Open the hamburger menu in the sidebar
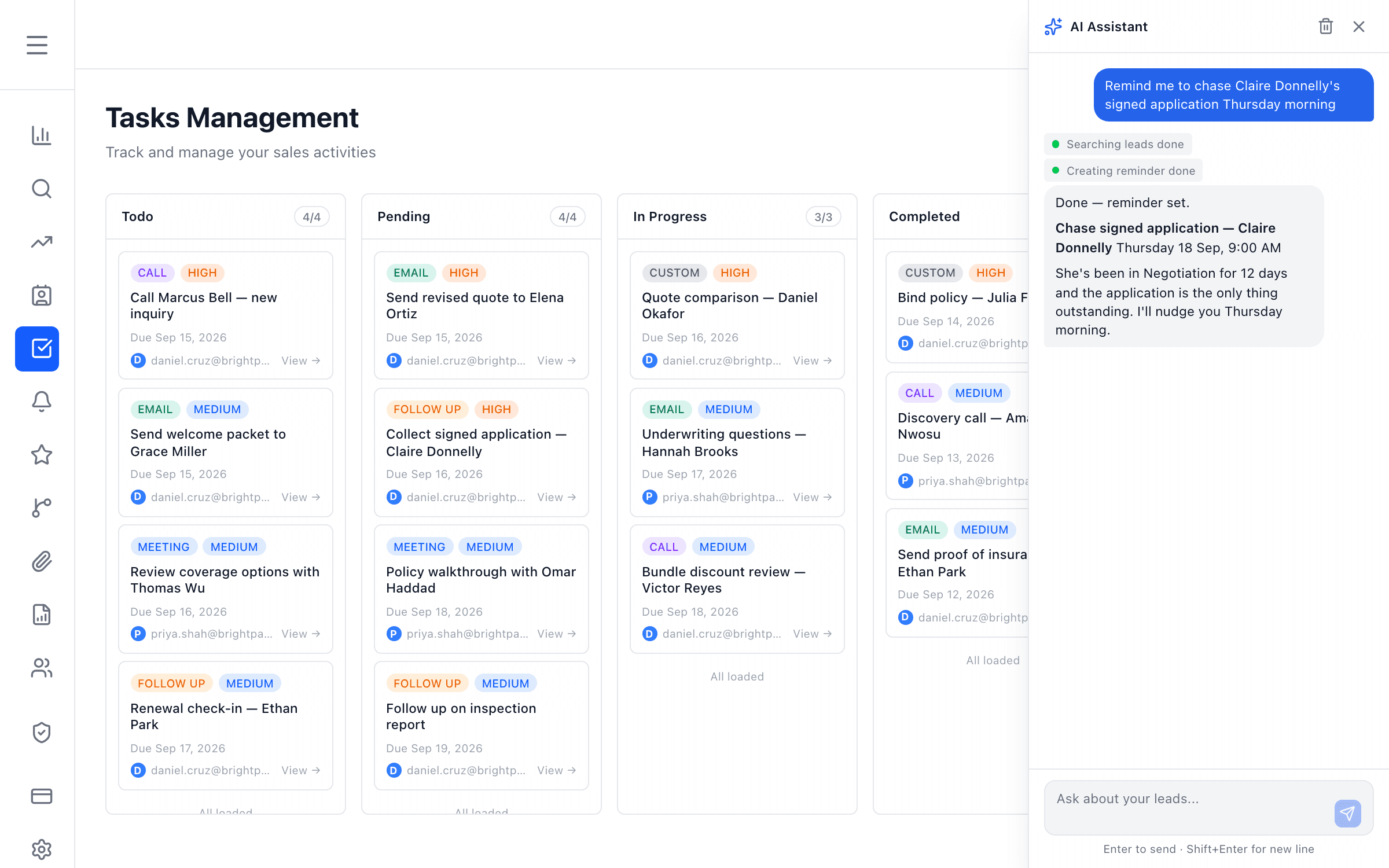Viewport: 1389px width, 868px height. click(37, 45)
